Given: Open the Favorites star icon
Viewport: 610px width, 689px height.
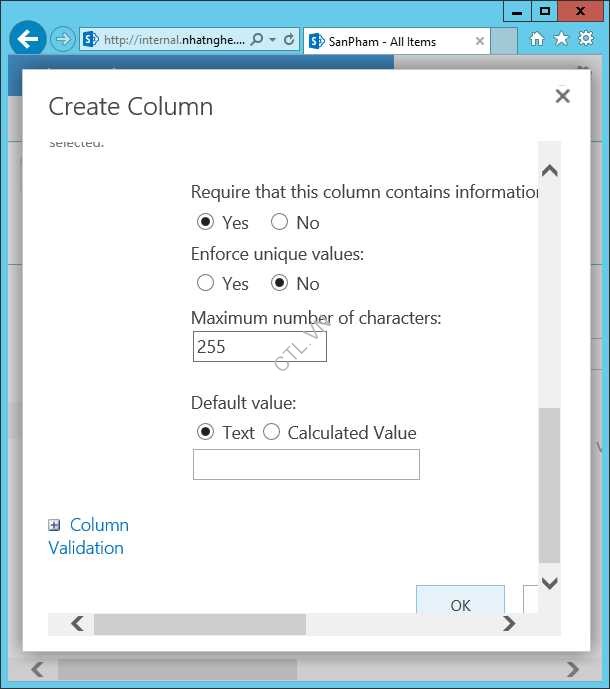Looking at the screenshot, I should tap(561, 39).
